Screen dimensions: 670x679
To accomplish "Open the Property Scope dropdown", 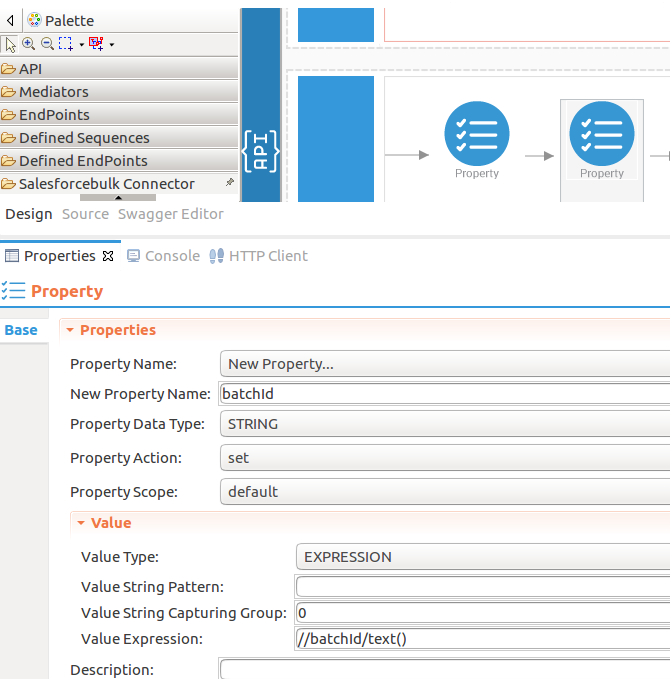I will tap(445, 491).
